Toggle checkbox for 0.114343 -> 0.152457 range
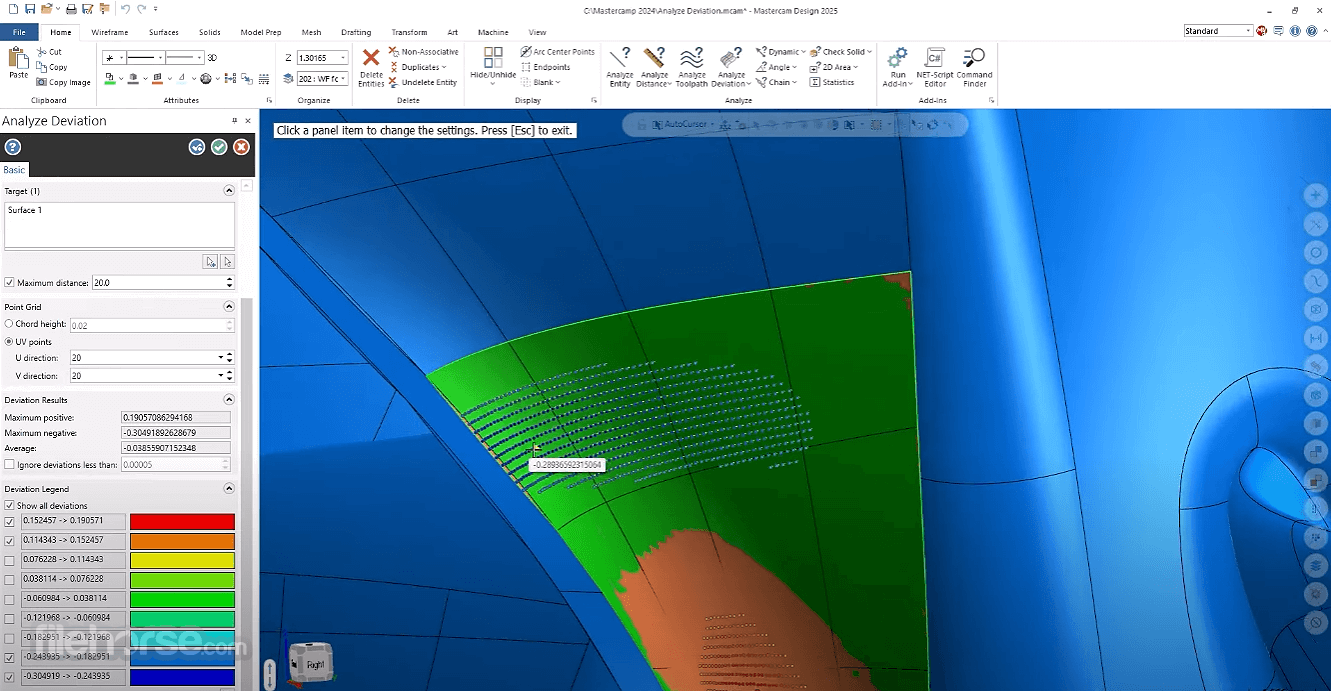This screenshot has height=691, width=1331. pos(10,541)
